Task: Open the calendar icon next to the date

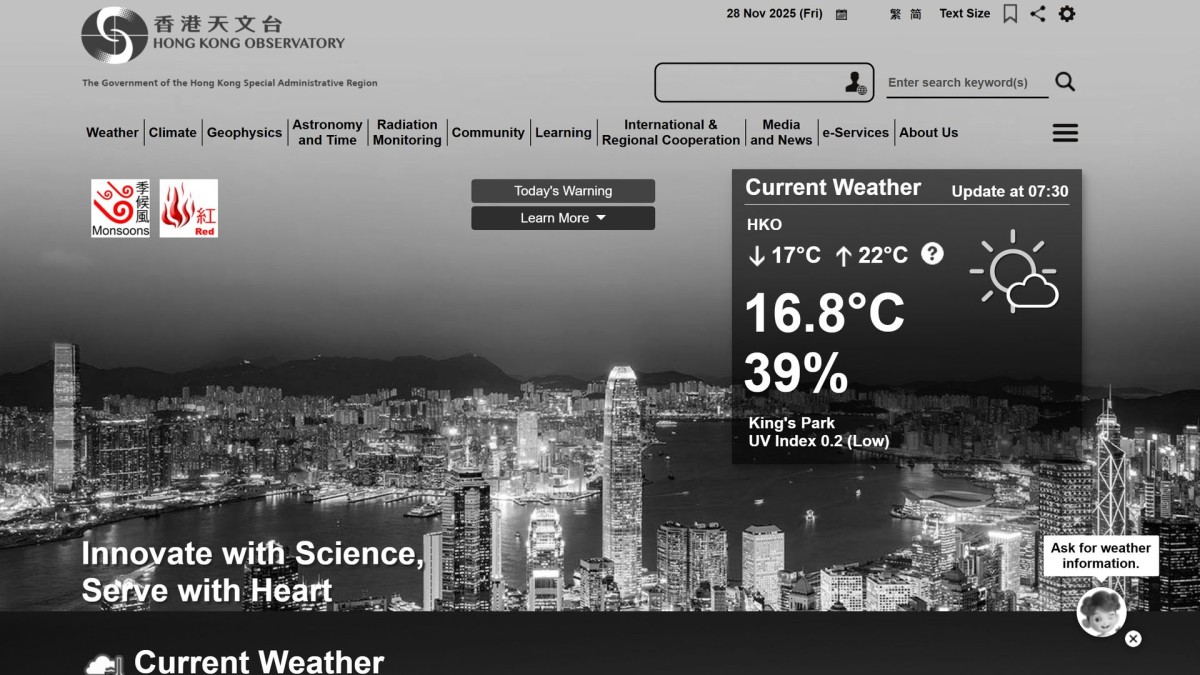Action: tap(840, 14)
